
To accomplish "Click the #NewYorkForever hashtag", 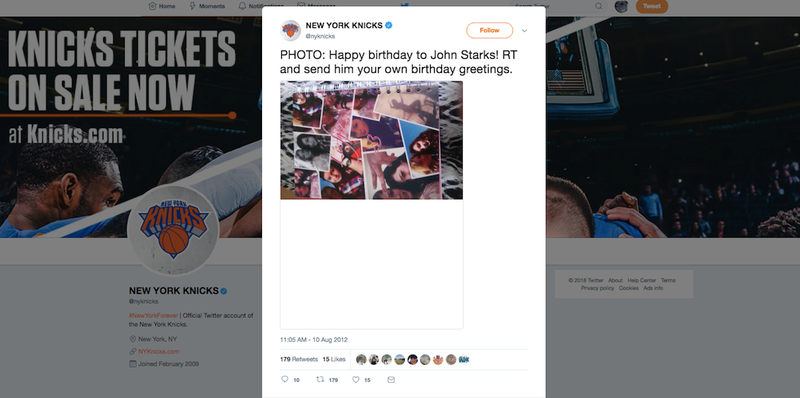I will [154, 315].
